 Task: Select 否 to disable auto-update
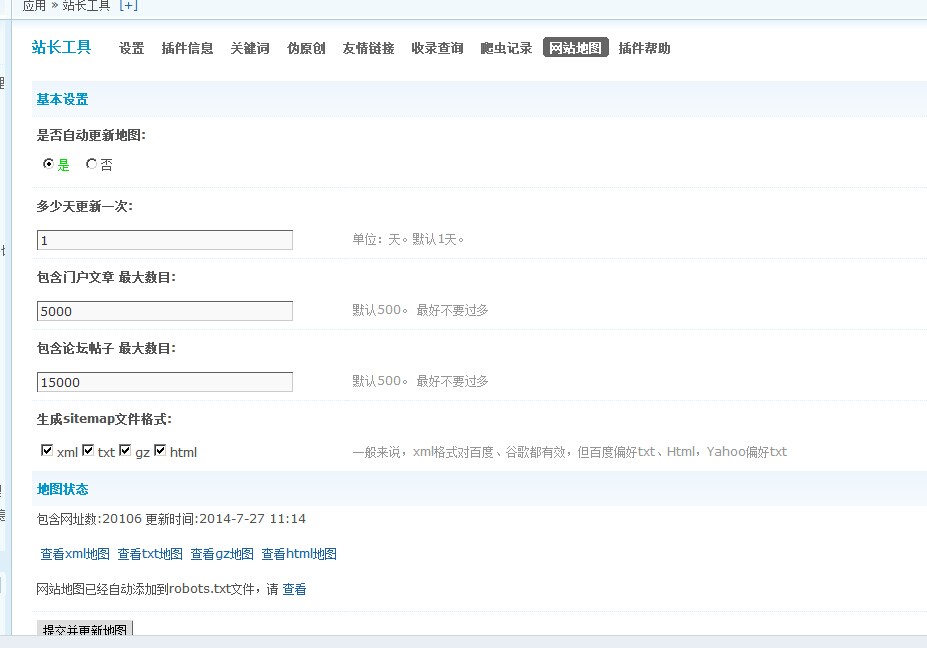click(92, 164)
